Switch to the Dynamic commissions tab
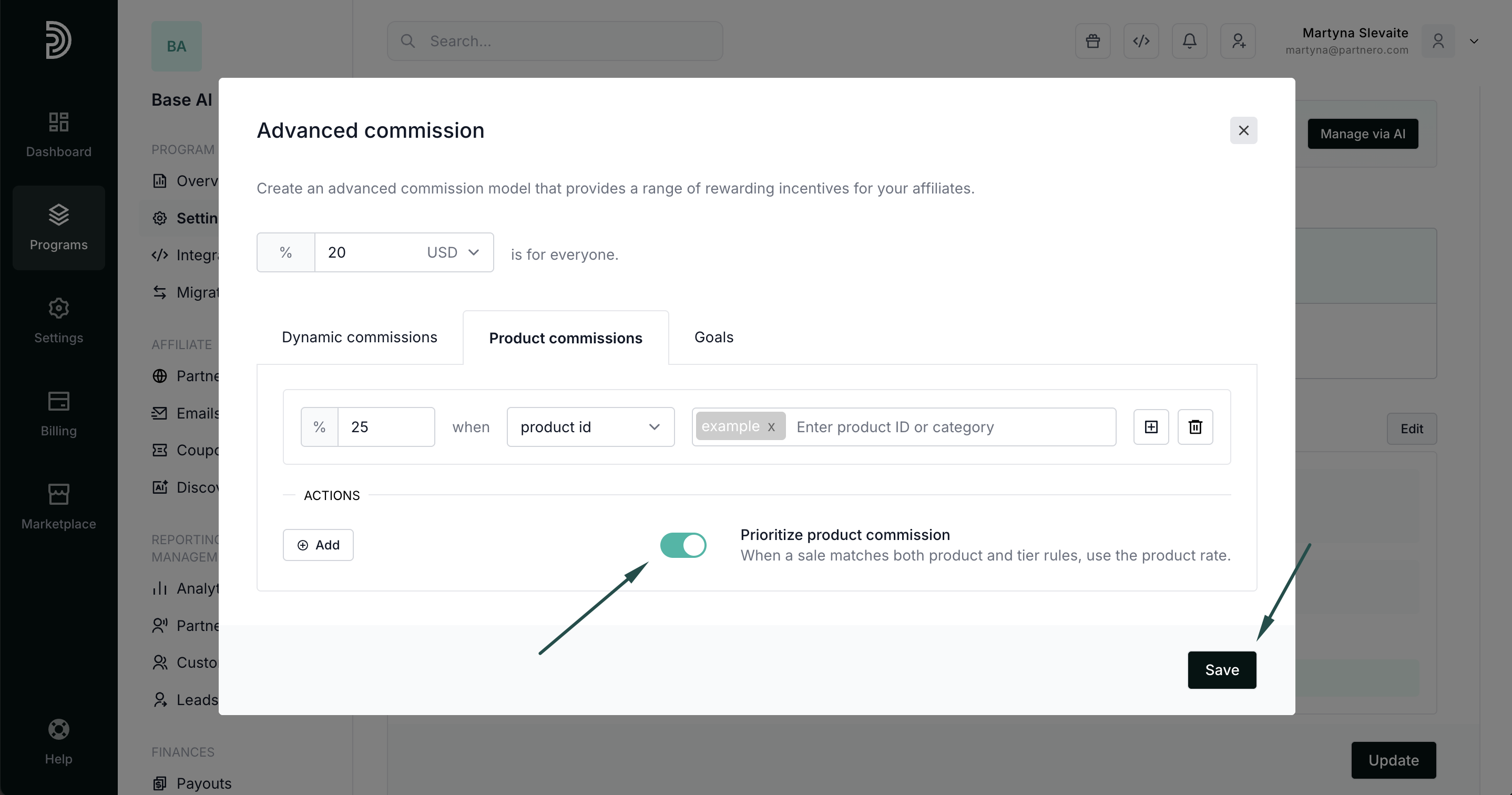Screen dimensions: 1512x795 point(359,337)
